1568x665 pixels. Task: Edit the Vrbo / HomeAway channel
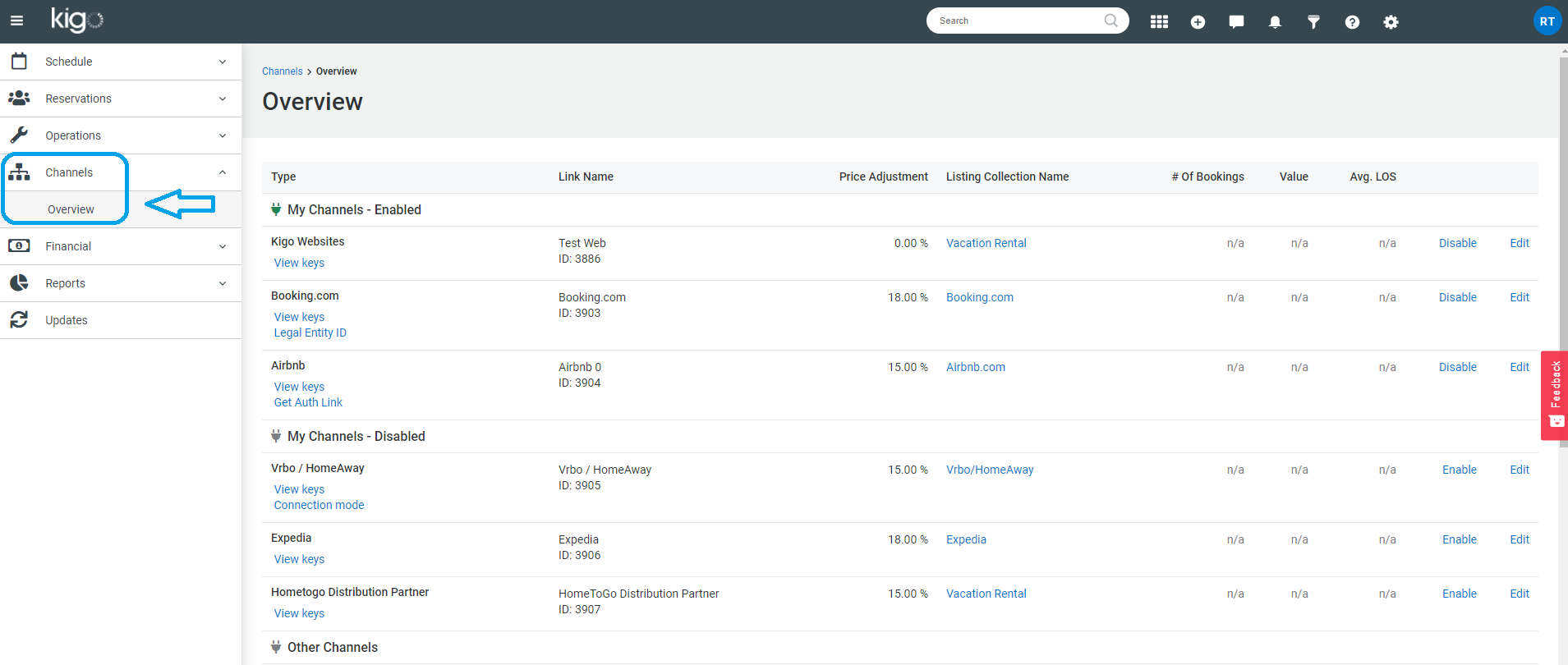[x=1520, y=470]
